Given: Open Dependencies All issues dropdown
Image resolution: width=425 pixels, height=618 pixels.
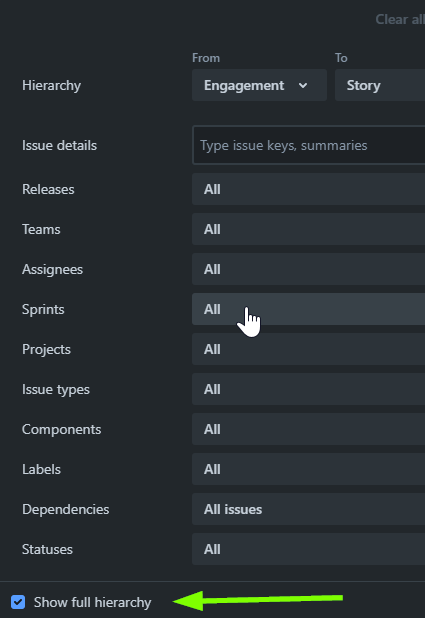Looking at the screenshot, I should [308, 509].
